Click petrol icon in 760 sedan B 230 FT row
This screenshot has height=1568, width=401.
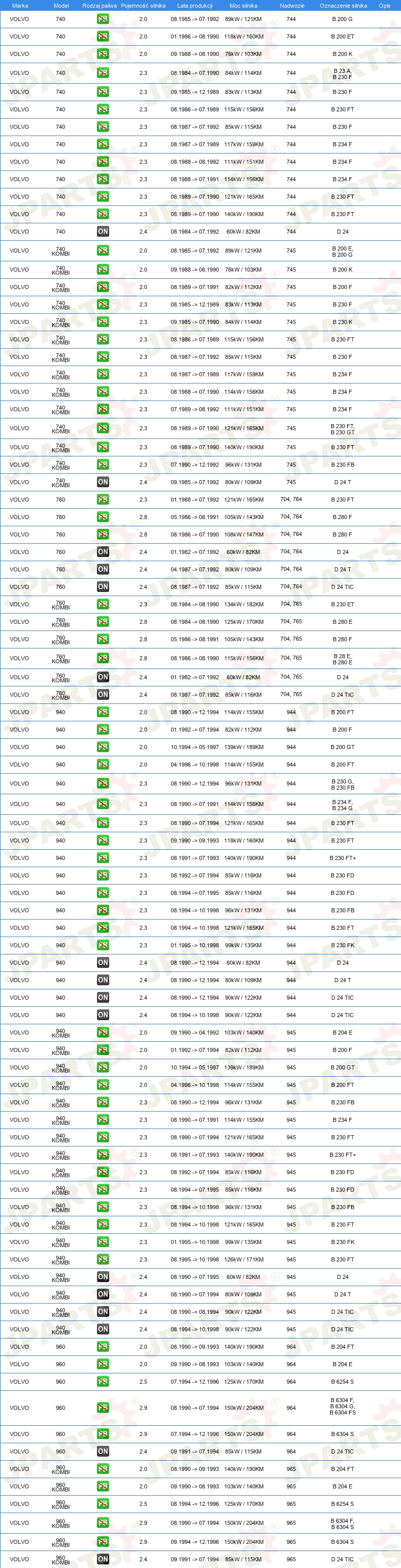(x=103, y=500)
